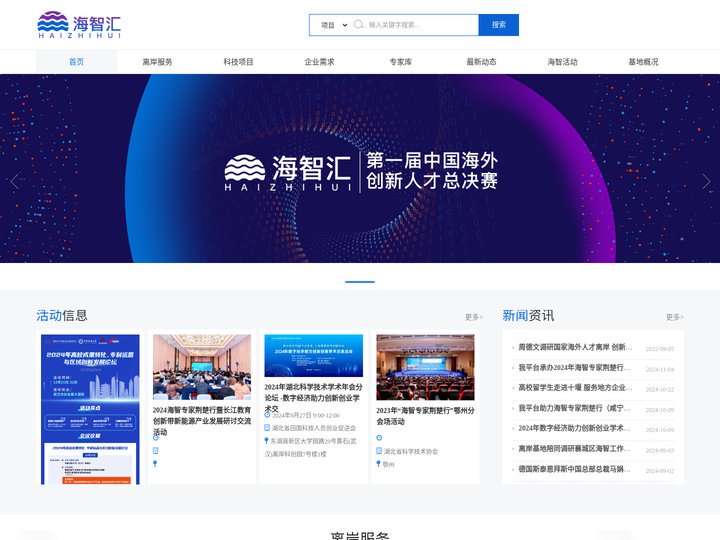Screen dimensions: 720x540
Task: Click the blue 搜索 button
Action: point(499,25)
